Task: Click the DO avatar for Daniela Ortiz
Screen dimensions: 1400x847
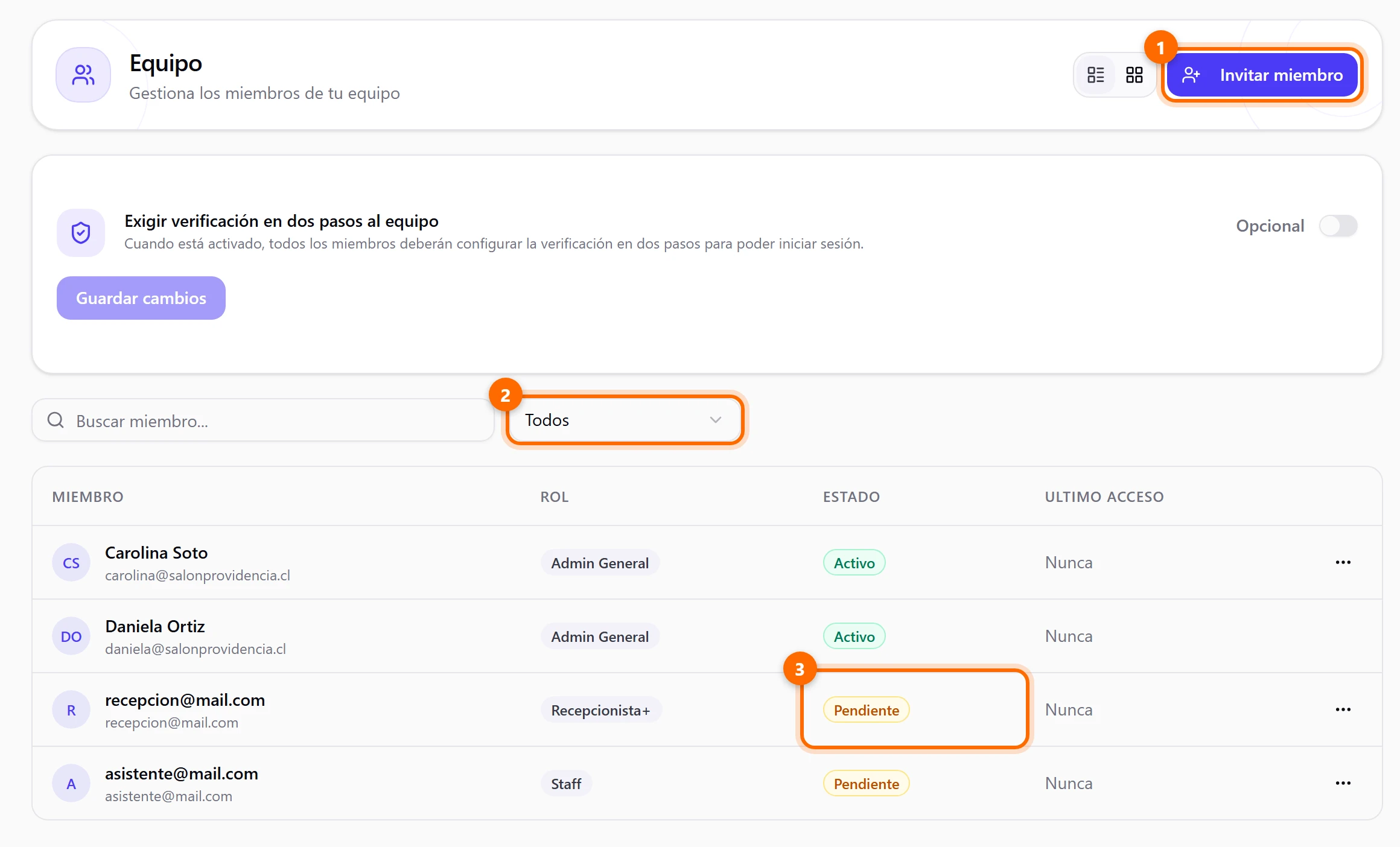Action: click(71, 636)
